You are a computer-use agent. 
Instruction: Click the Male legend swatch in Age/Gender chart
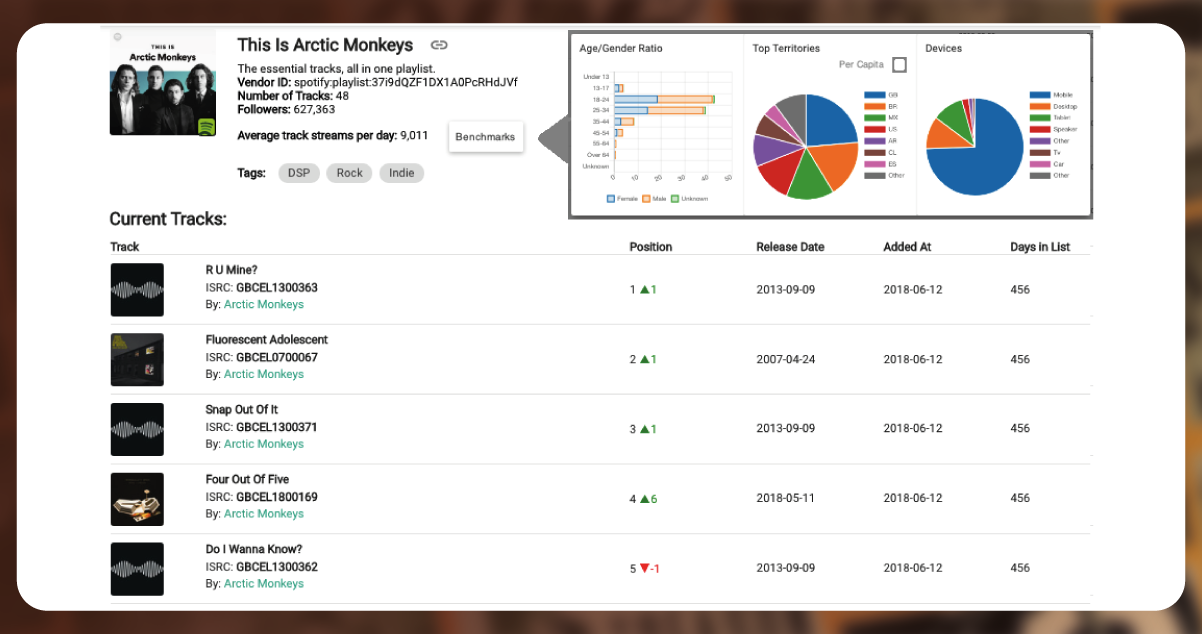[645, 199]
